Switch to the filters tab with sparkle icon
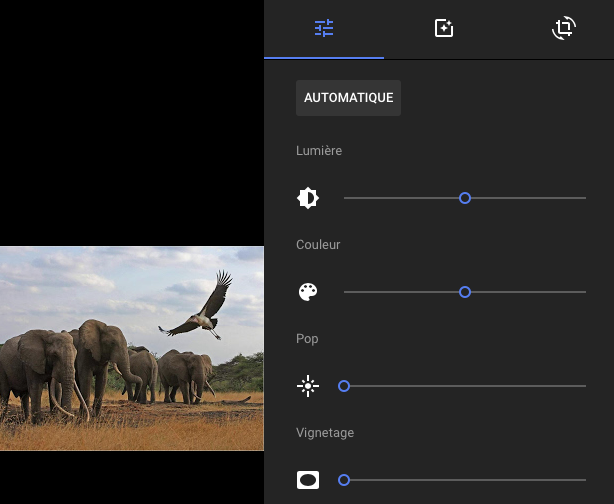This screenshot has height=504, width=614. click(444, 28)
